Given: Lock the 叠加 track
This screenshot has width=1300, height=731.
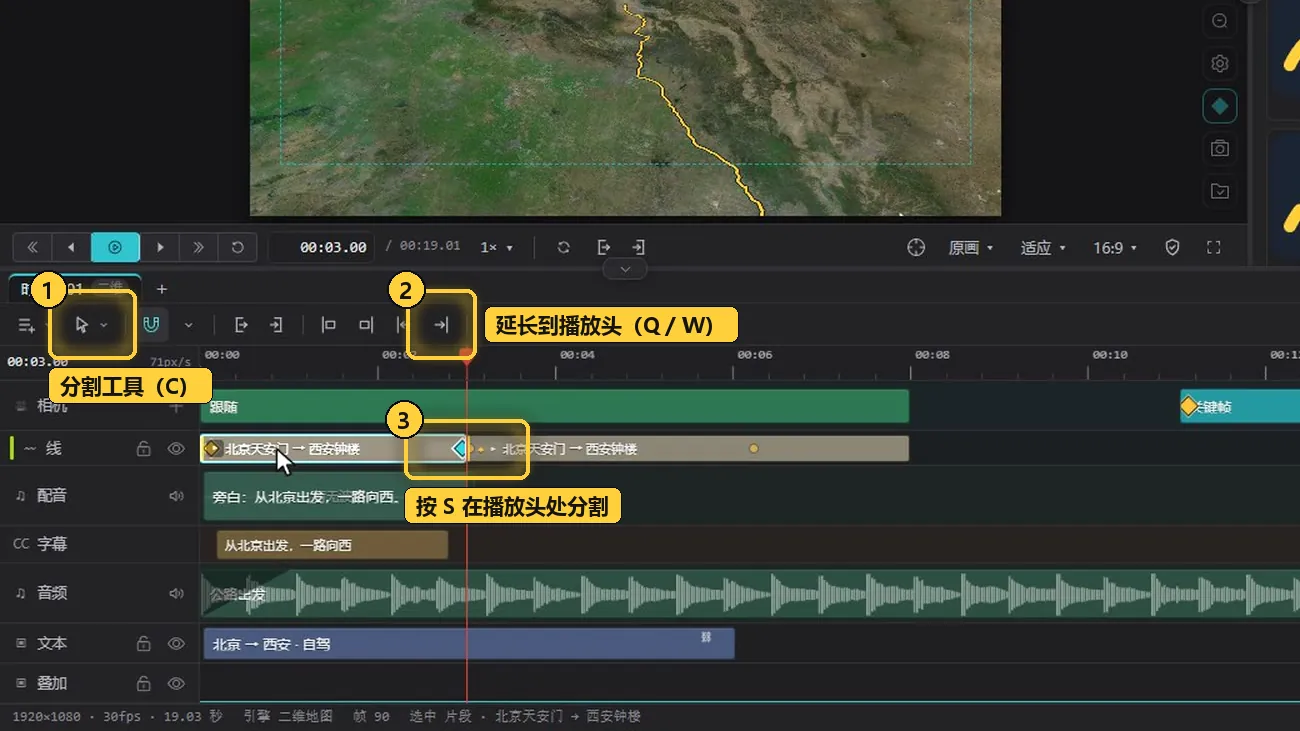Looking at the screenshot, I should [143, 684].
